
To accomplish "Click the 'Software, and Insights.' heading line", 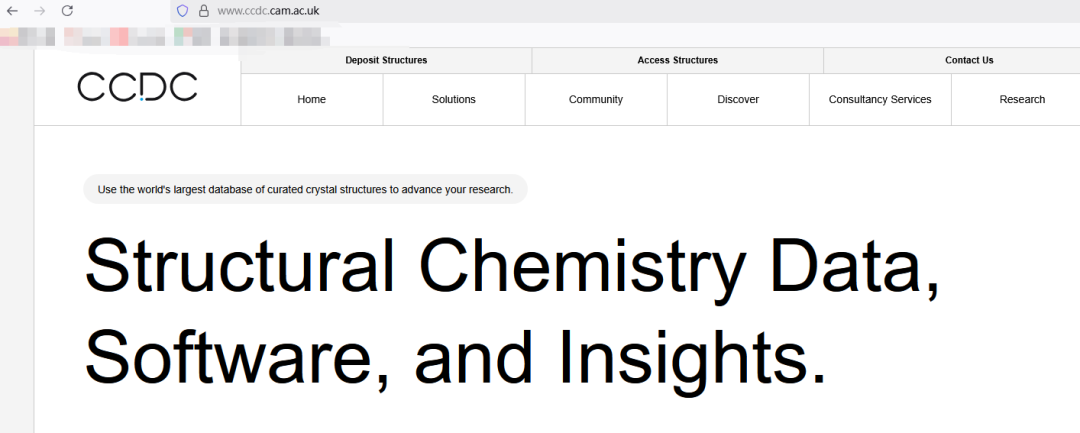I will point(455,357).
